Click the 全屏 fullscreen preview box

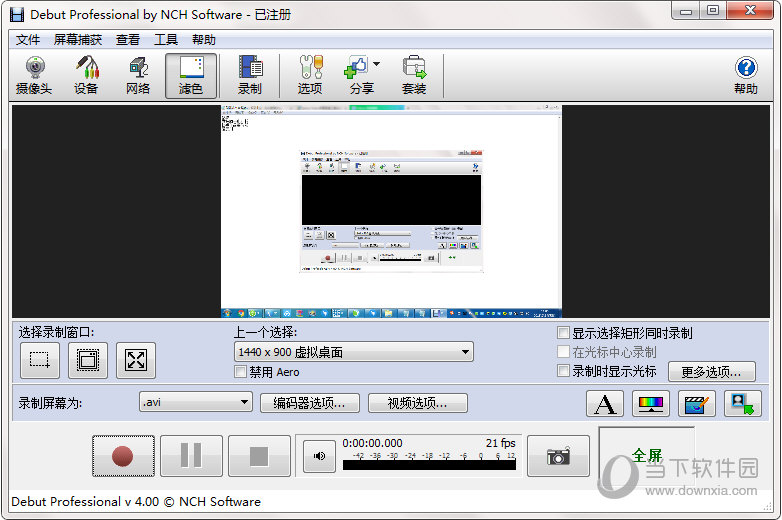coord(646,454)
